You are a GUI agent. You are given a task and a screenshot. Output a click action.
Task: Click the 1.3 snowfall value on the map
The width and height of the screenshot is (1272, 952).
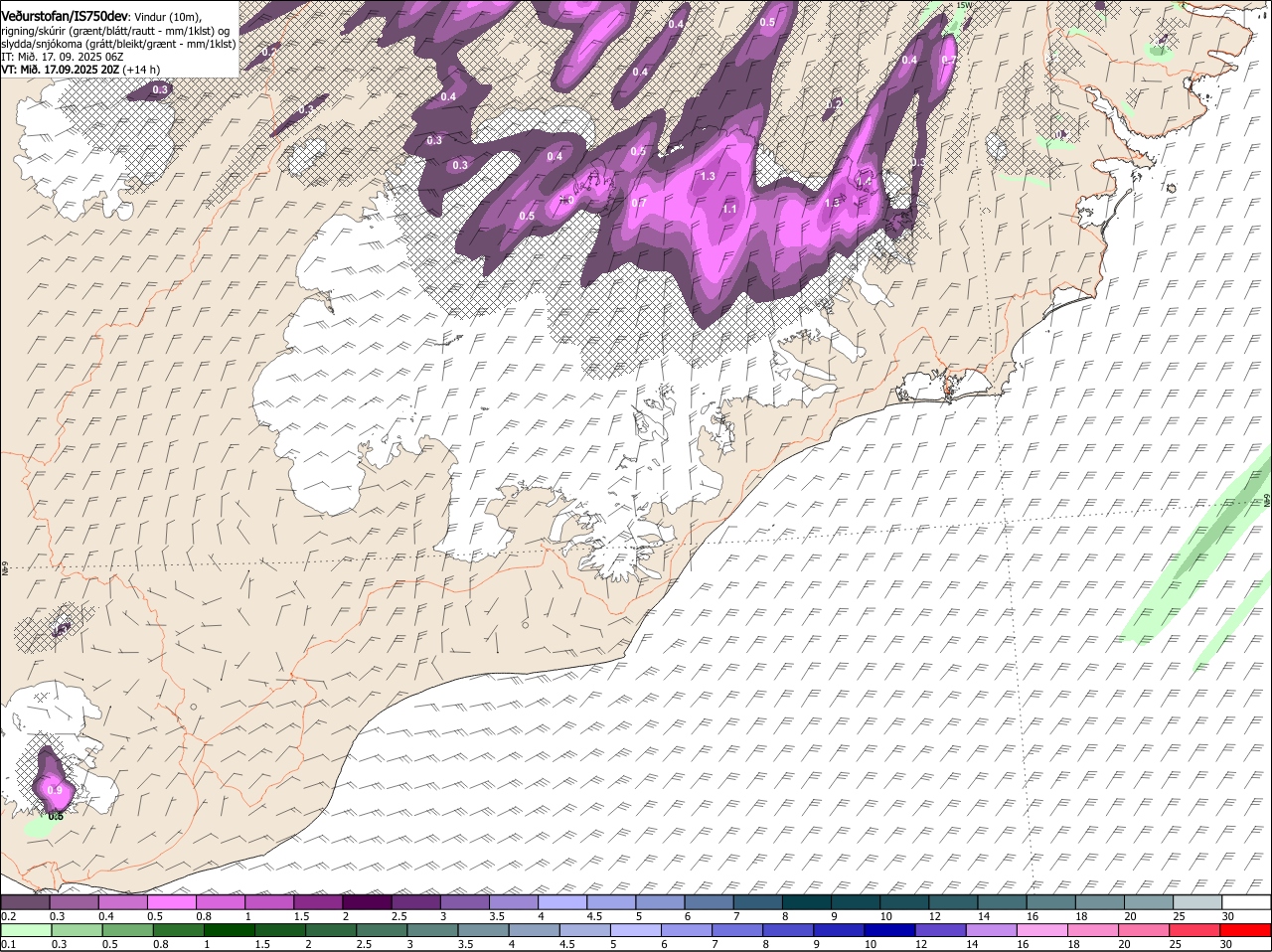pyautogui.click(x=708, y=176)
